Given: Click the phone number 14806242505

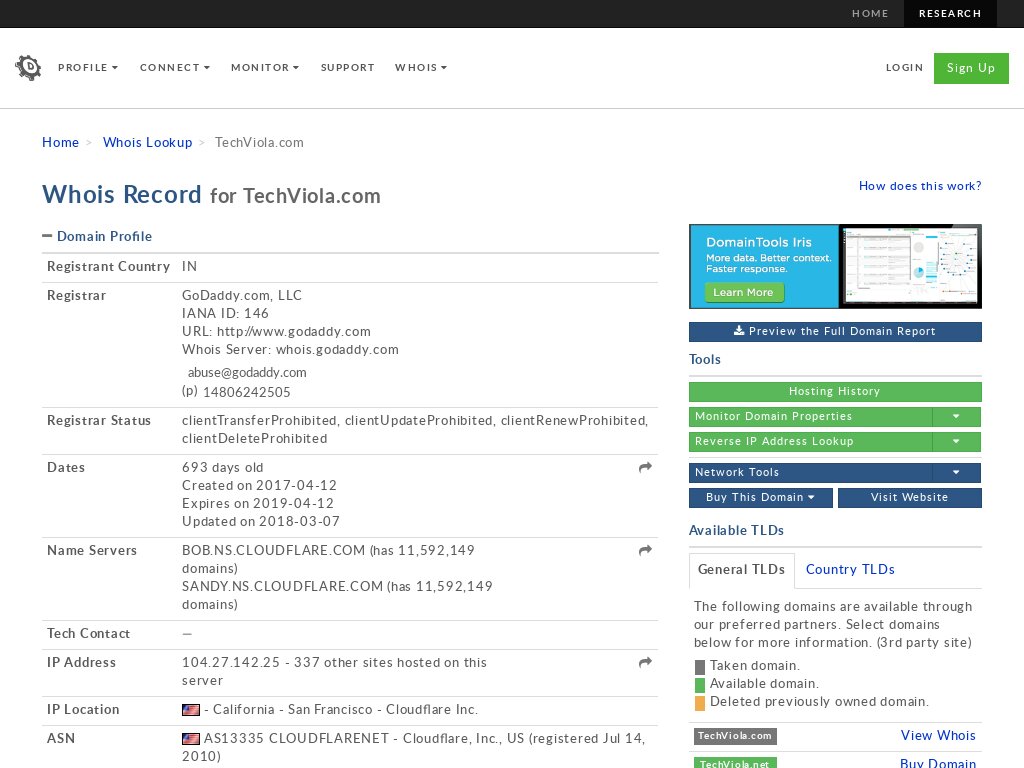Looking at the screenshot, I should click(247, 392).
